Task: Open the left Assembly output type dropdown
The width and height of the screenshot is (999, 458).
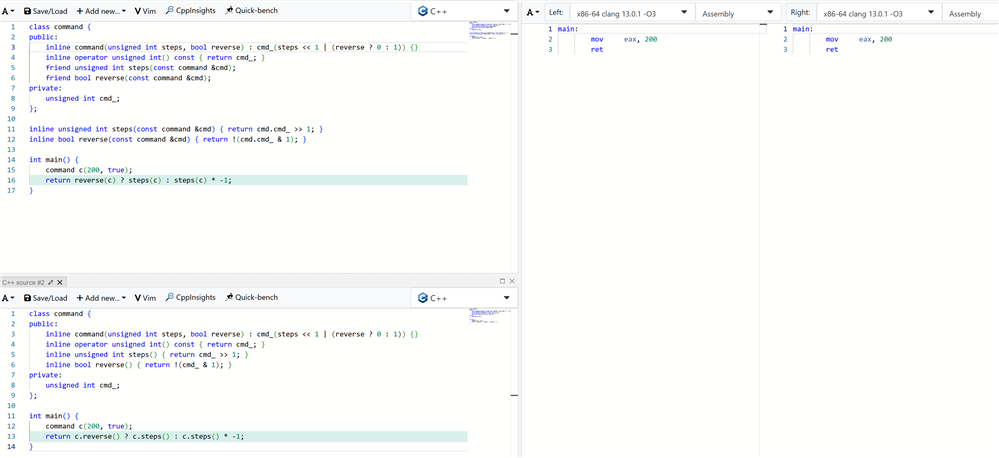Action: [x=738, y=13]
